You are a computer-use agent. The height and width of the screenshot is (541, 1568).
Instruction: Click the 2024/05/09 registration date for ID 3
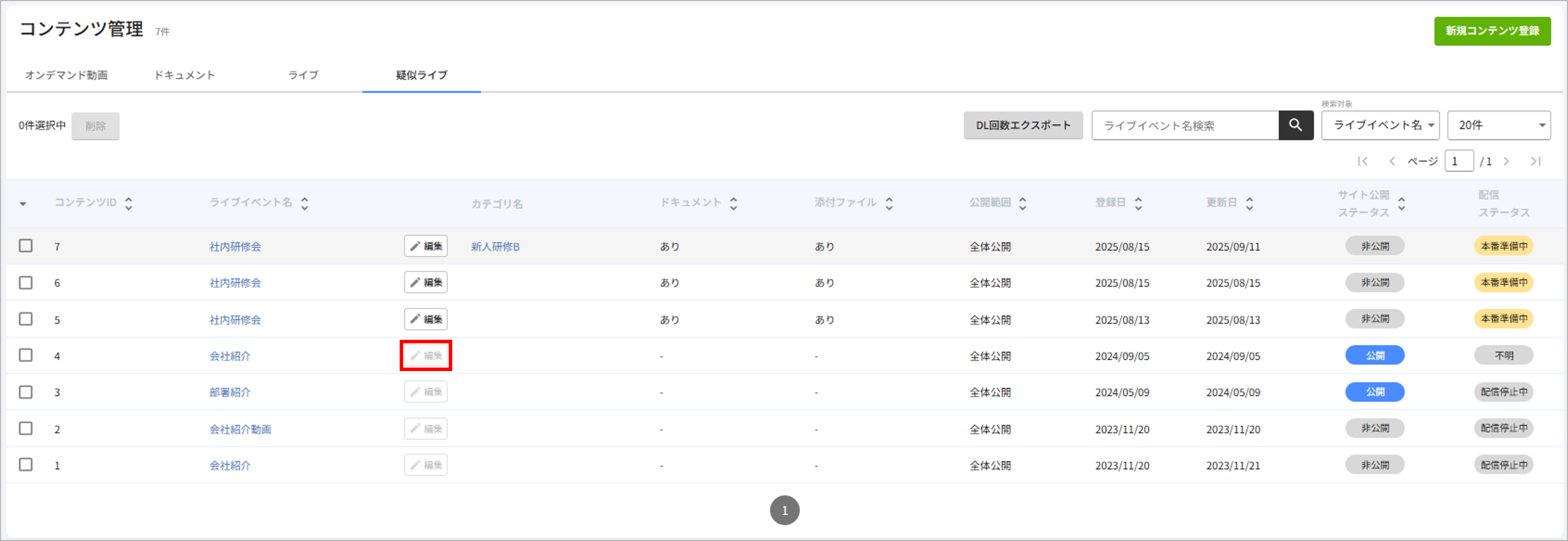click(x=1123, y=392)
